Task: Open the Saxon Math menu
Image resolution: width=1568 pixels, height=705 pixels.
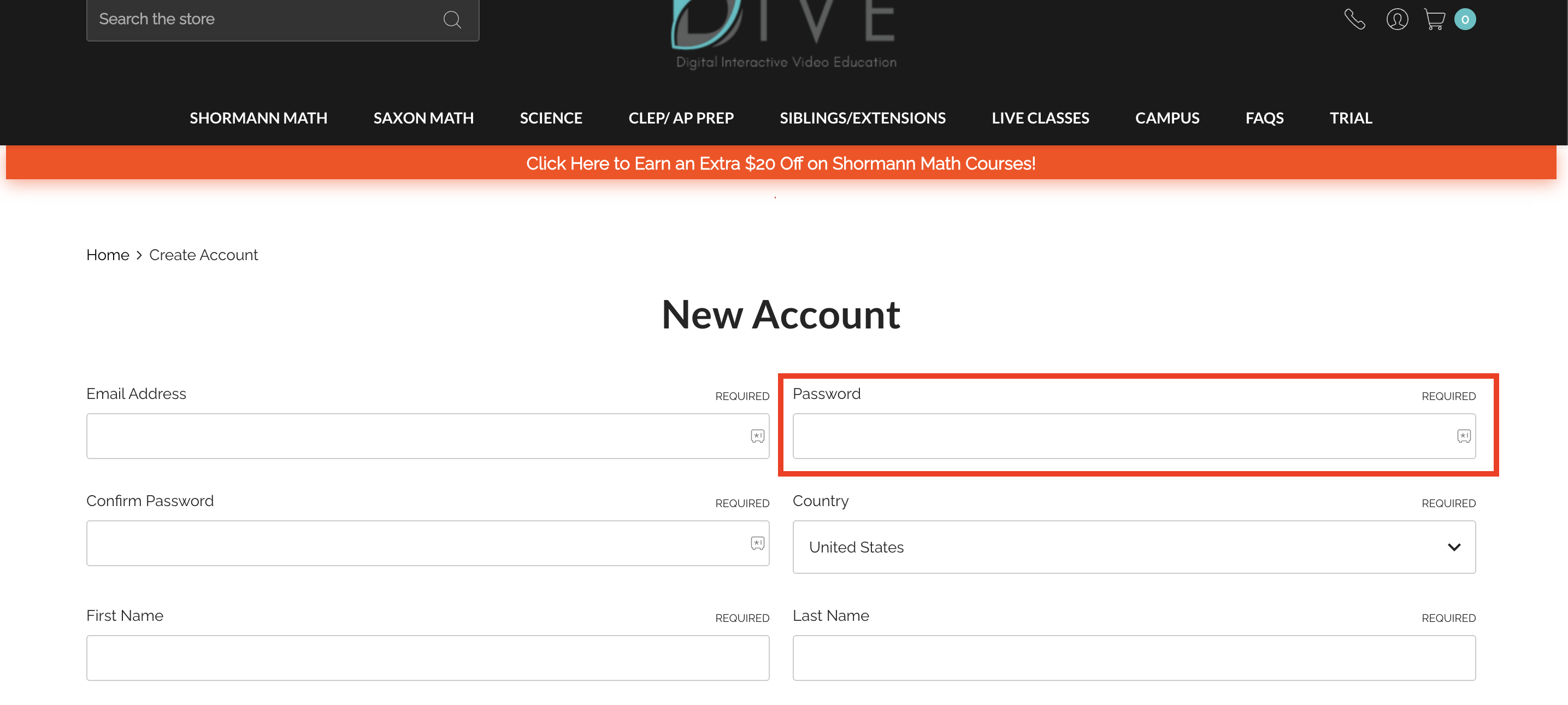Action: 423,118
